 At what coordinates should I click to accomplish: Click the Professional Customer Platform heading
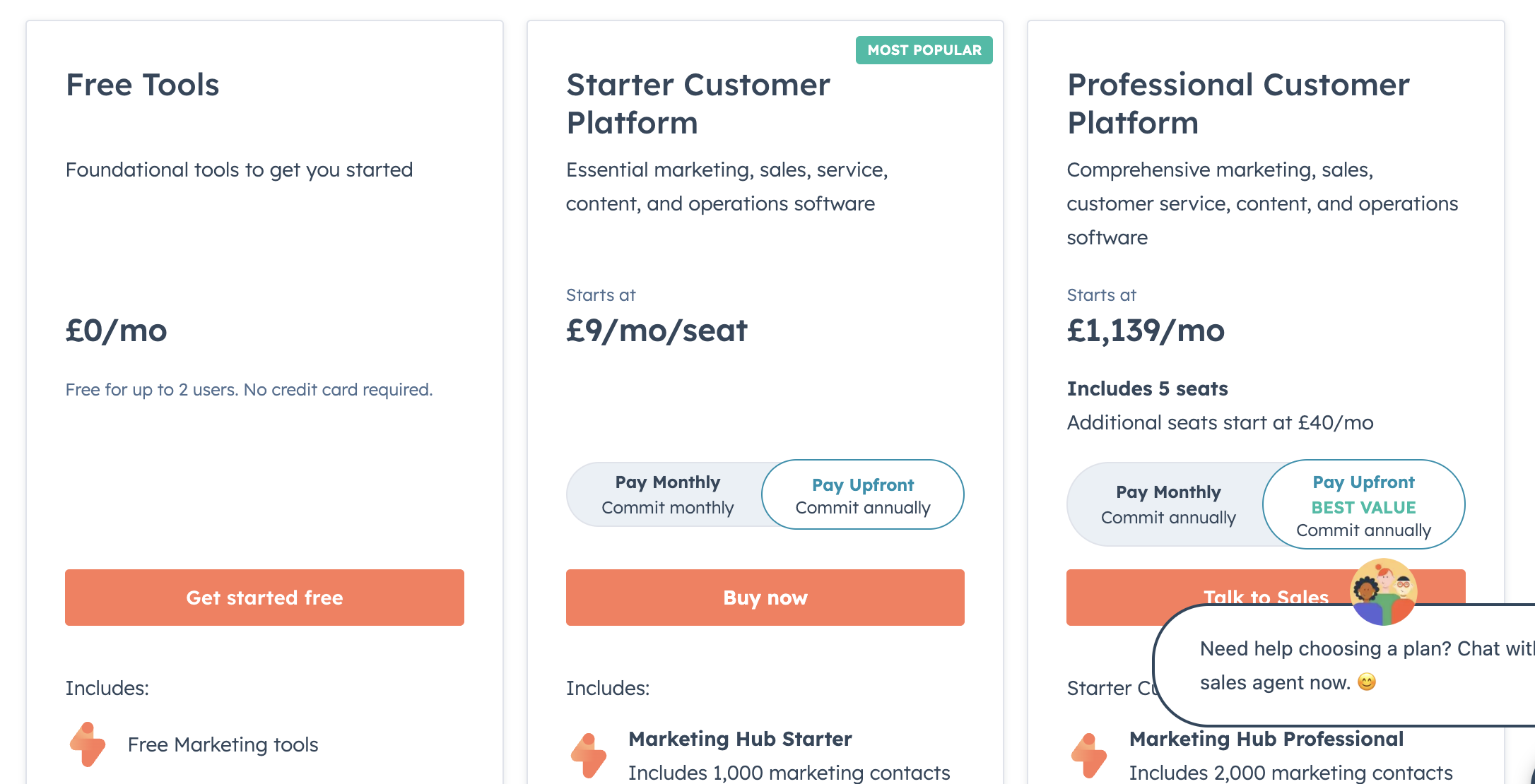point(1238,103)
